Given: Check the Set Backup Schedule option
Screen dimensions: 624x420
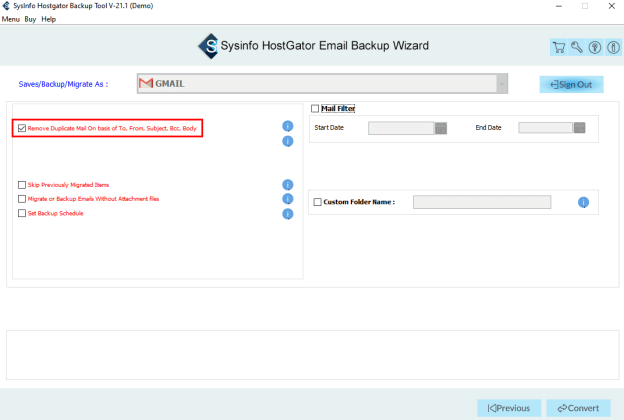Looking at the screenshot, I should pos(22,213).
